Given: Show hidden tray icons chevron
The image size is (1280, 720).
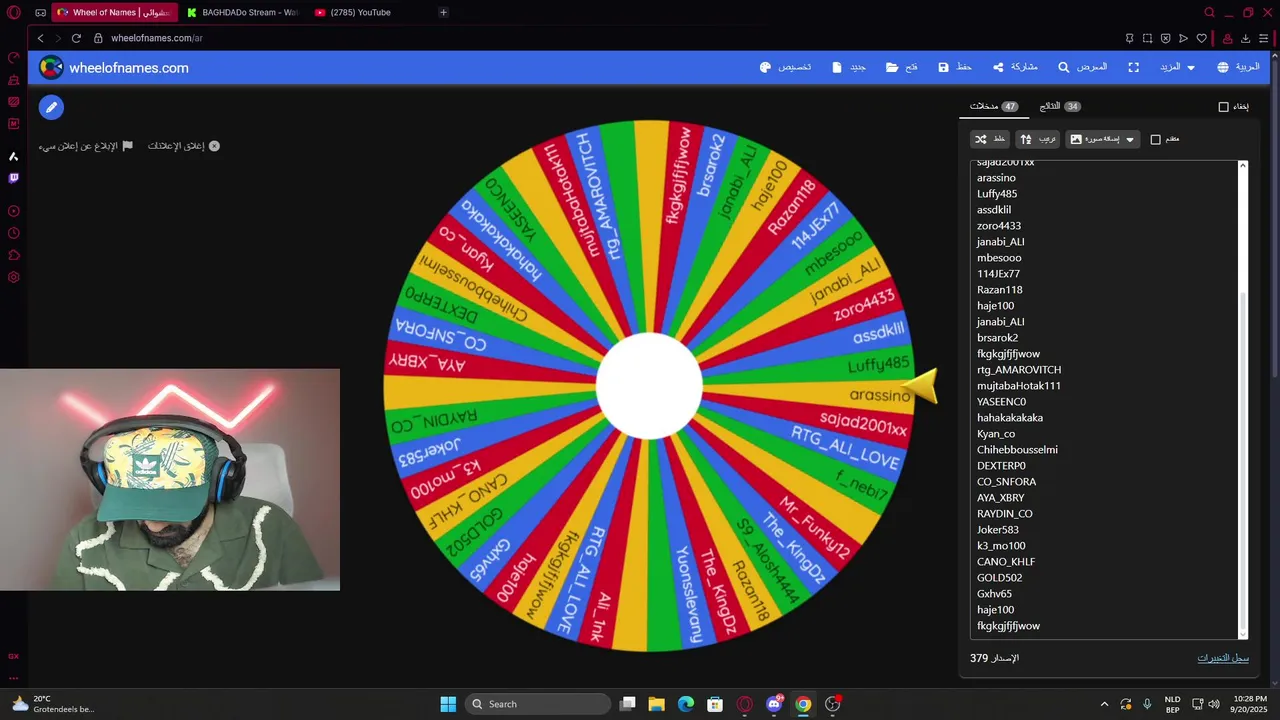Looking at the screenshot, I should pyautogui.click(x=1104, y=704).
